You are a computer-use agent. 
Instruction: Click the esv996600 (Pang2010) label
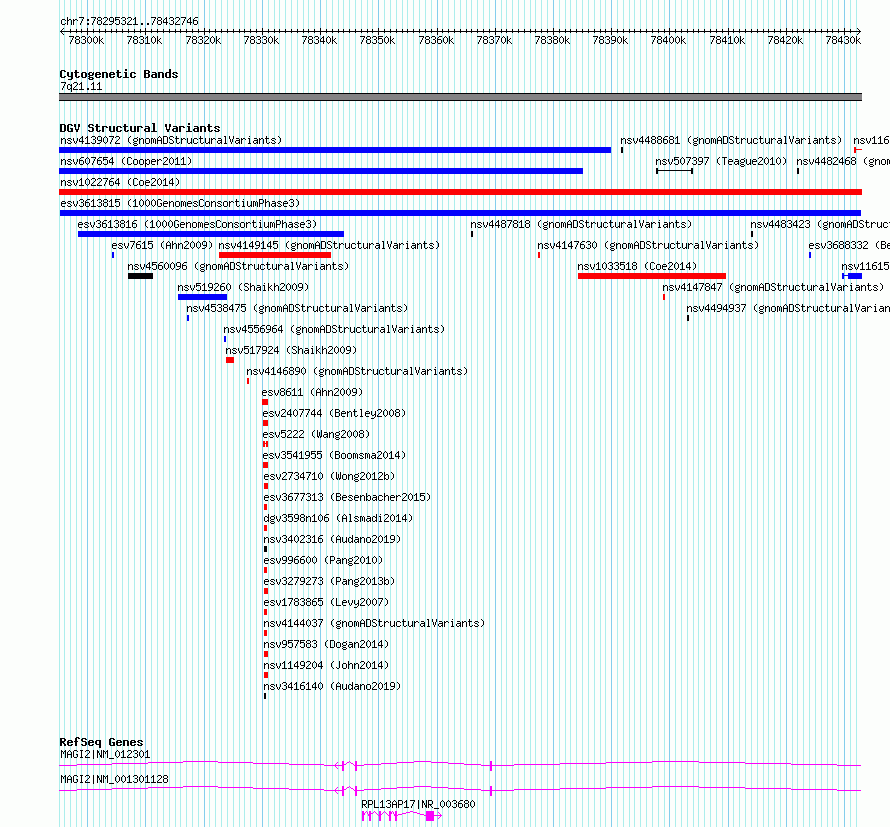point(323,560)
